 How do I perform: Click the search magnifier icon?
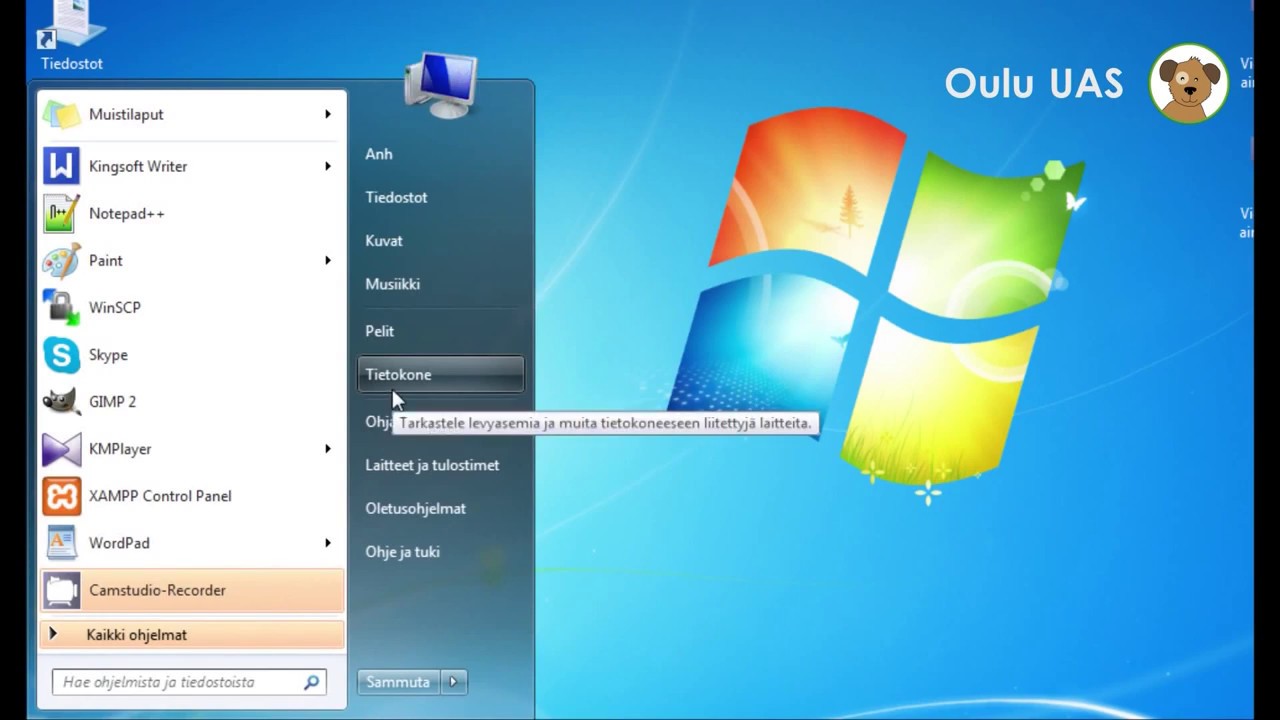click(312, 682)
